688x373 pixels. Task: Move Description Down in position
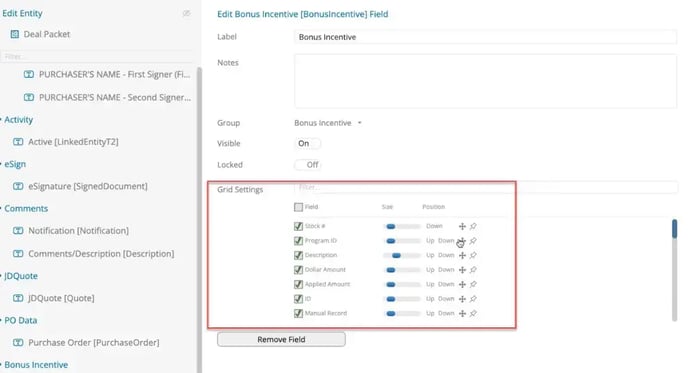(x=446, y=255)
